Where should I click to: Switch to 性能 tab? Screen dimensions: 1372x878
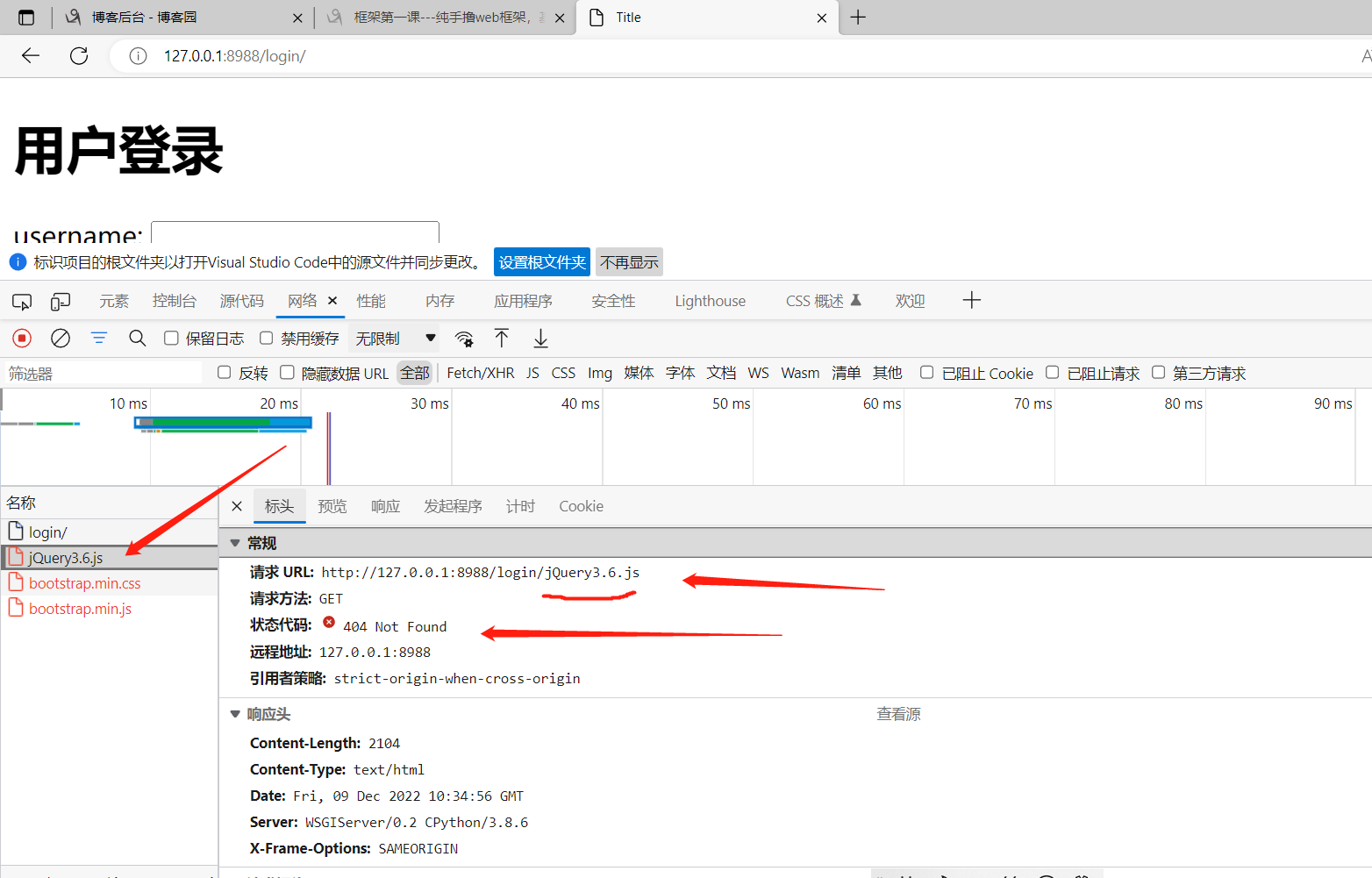pos(371,302)
